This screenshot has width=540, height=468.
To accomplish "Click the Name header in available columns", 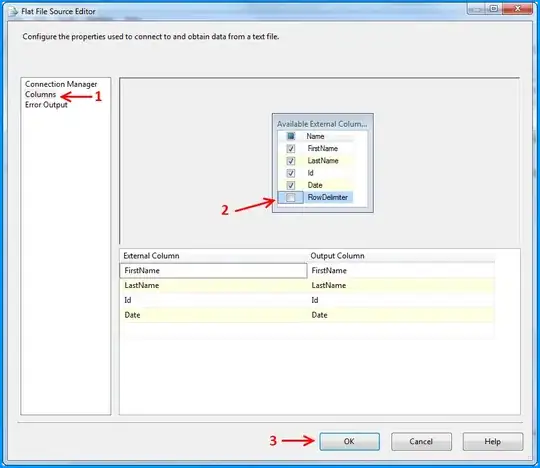I will (315, 136).
